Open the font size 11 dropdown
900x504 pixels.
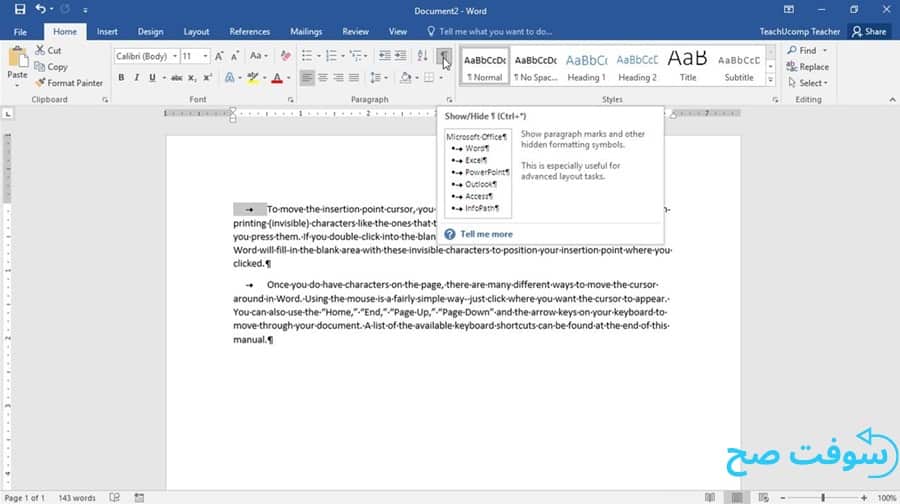(x=205, y=56)
